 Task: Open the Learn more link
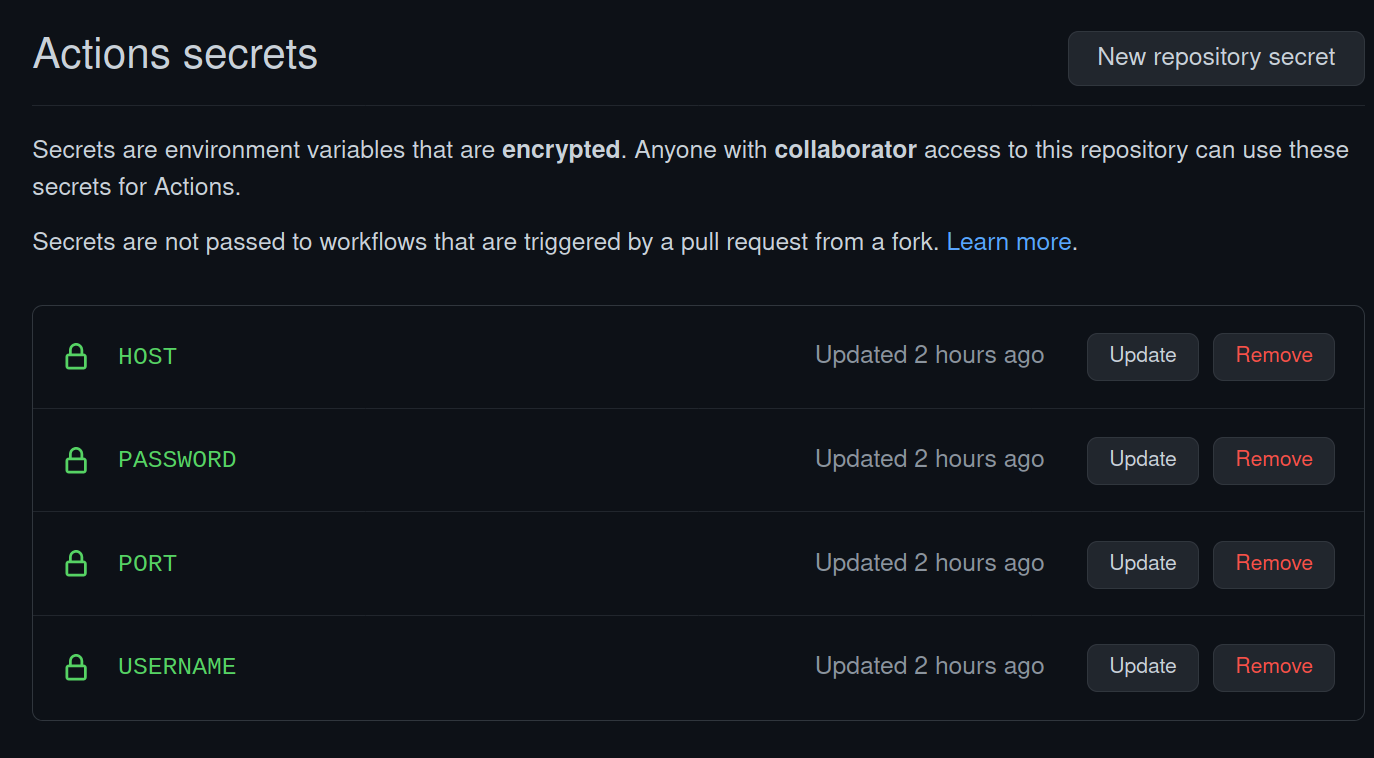point(1008,242)
